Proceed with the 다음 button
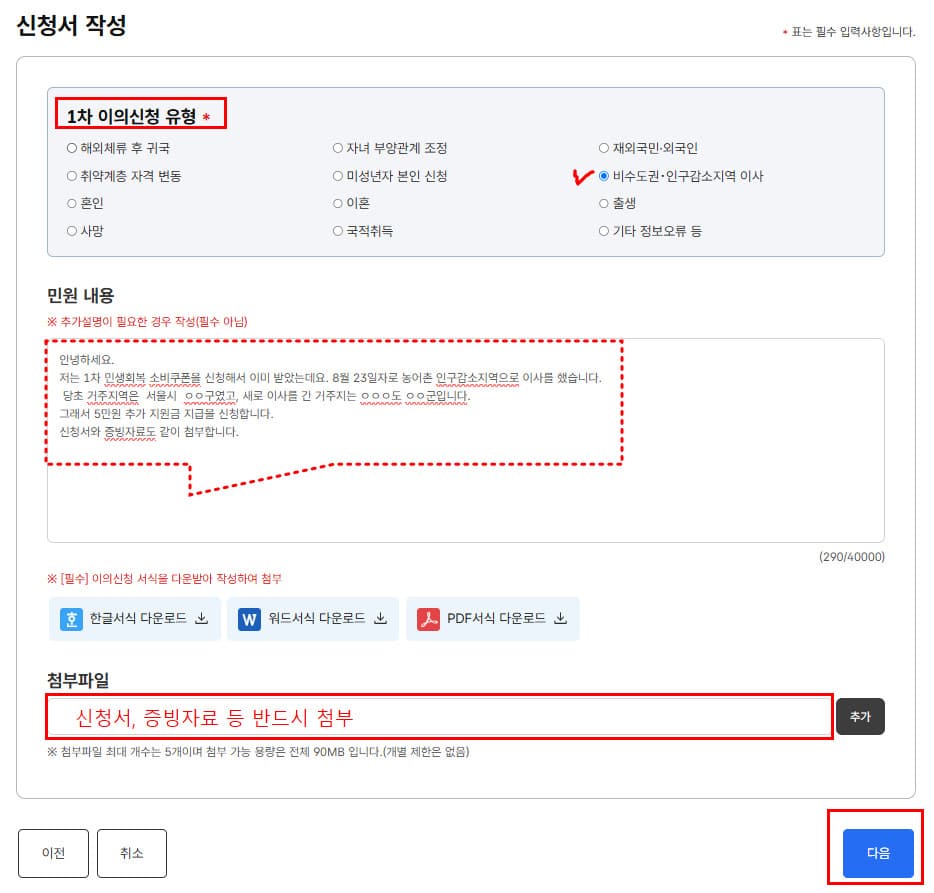The width and height of the screenshot is (934, 893). coord(878,853)
